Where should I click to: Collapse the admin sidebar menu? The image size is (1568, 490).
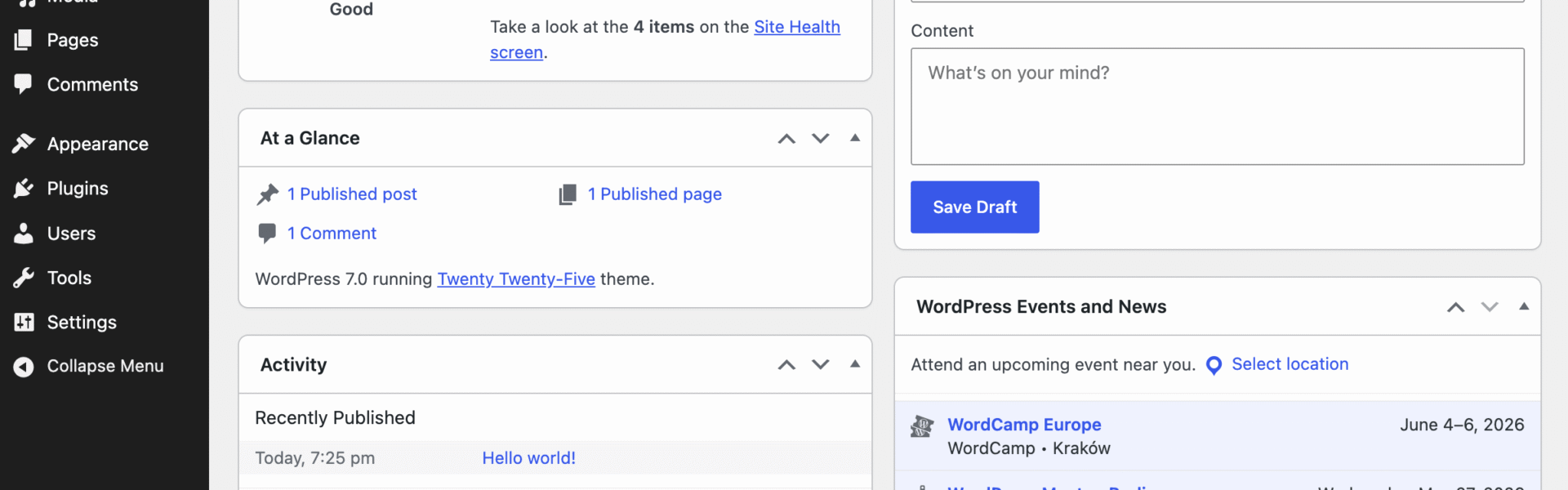[x=105, y=367]
